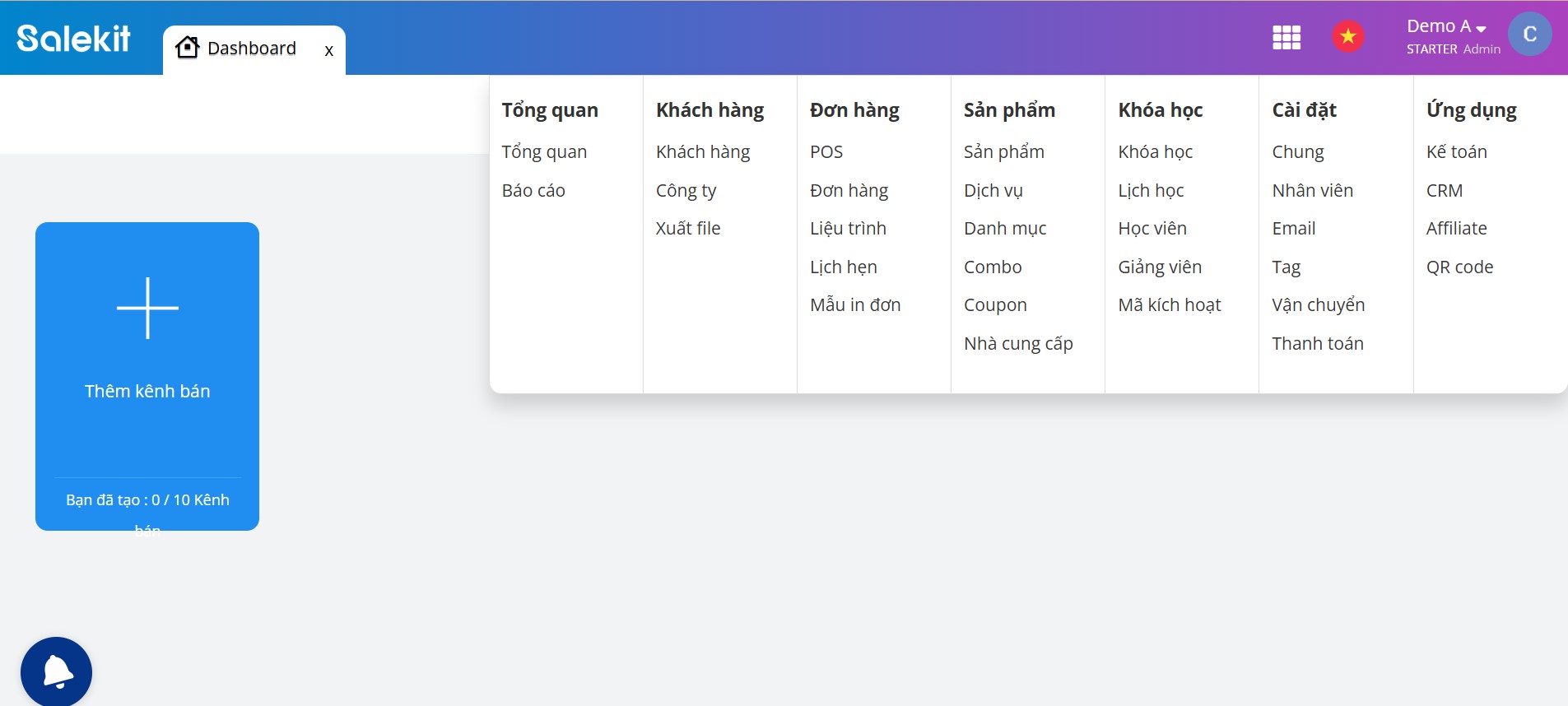This screenshot has height=706, width=1568.
Task: Open Xuất file under Khách hàng
Action: click(688, 229)
